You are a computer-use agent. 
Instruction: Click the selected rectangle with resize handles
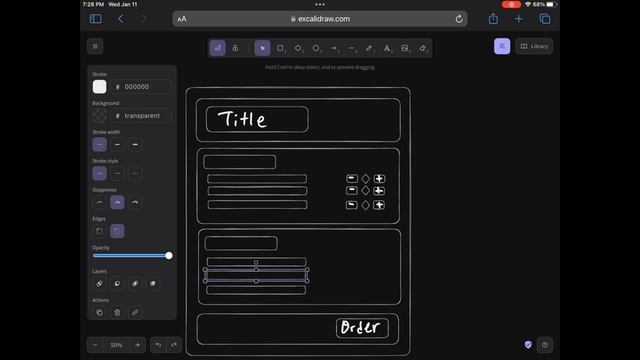pos(256,276)
